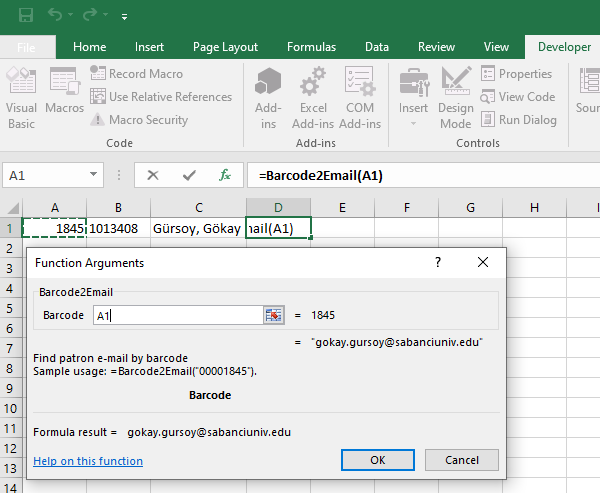Select column F header
600x493 pixels.
pyautogui.click(x=406, y=207)
